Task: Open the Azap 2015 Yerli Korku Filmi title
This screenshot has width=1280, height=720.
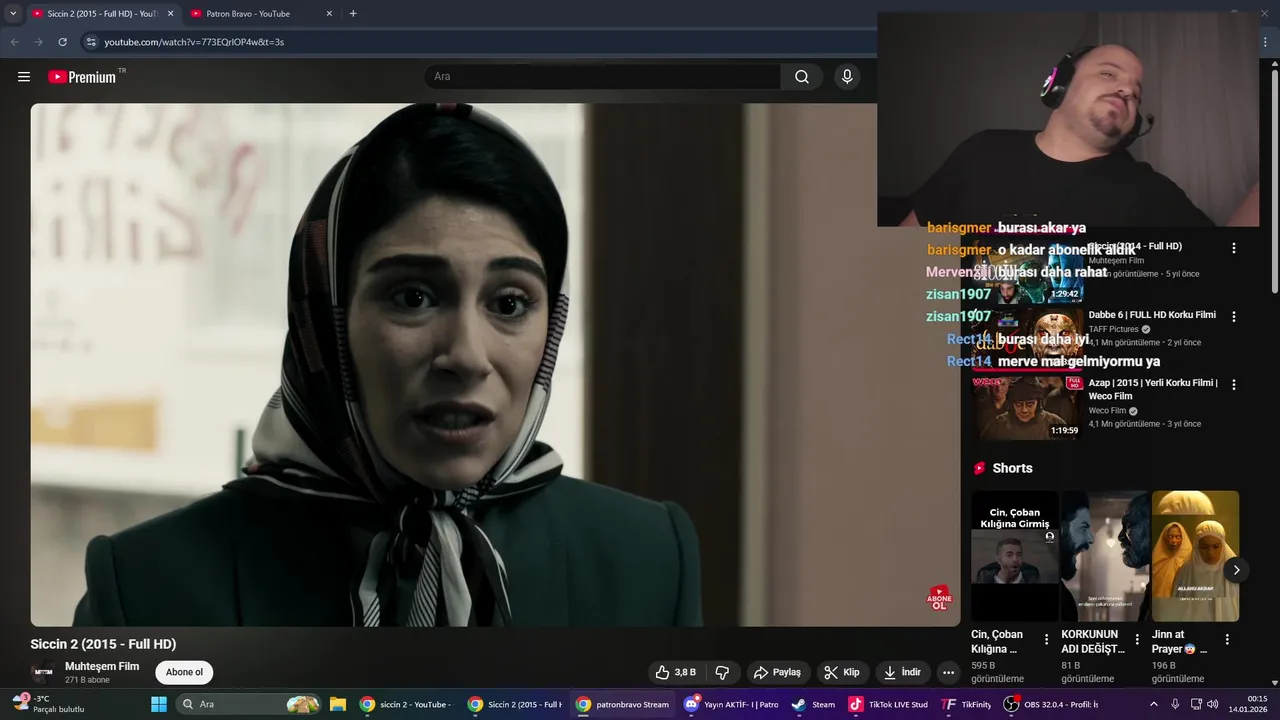Action: [x=1153, y=389]
